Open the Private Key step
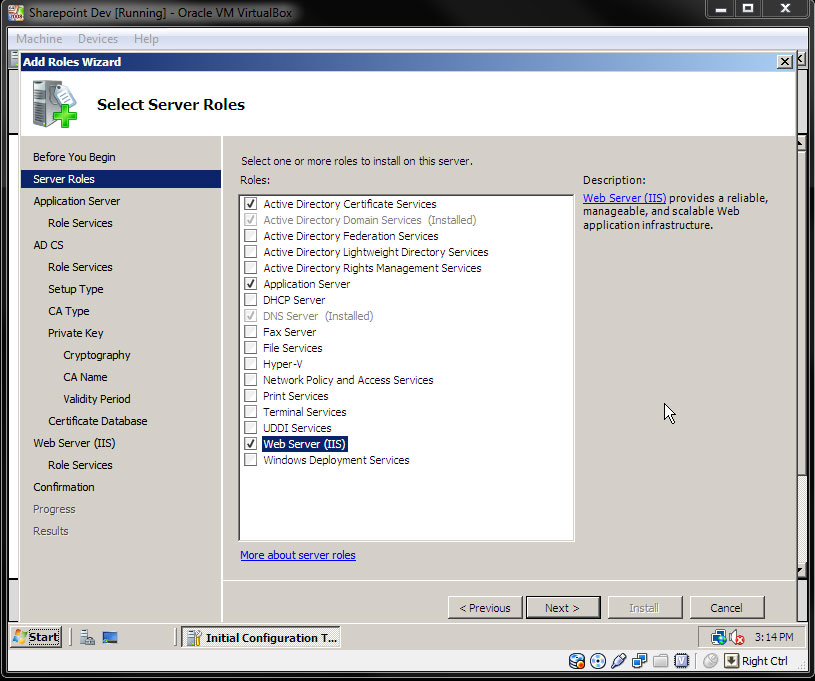The image size is (815, 681). point(75,333)
